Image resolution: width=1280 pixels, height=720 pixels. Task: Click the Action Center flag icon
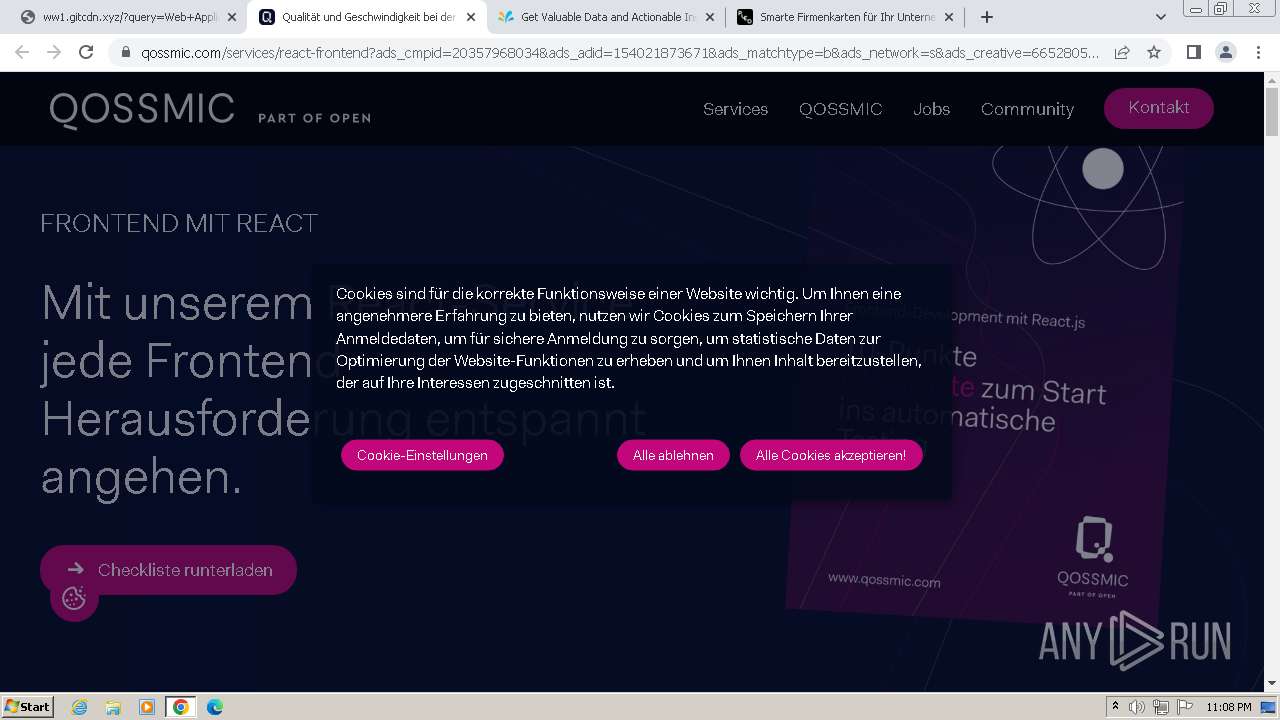point(1184,707)
